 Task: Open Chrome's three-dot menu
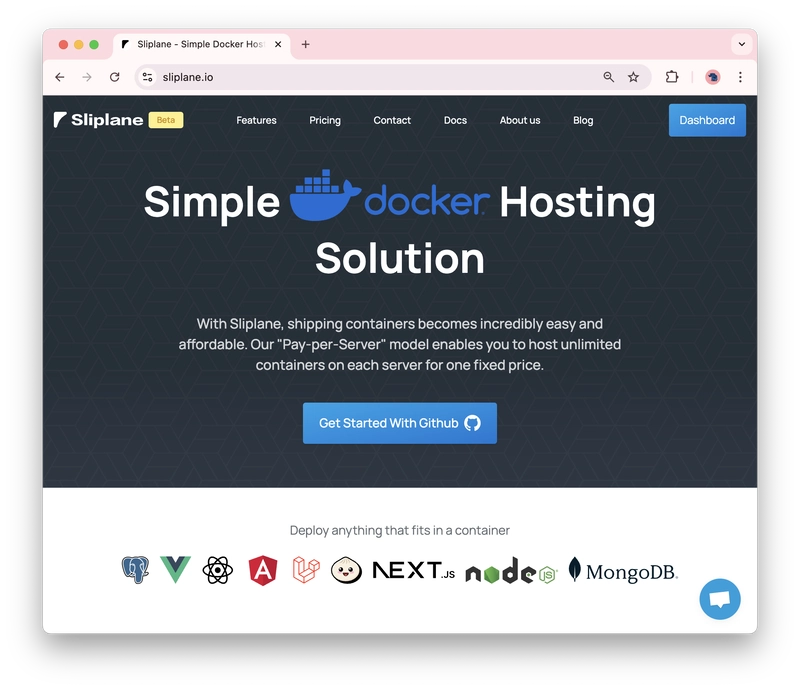tap(740, 77)
